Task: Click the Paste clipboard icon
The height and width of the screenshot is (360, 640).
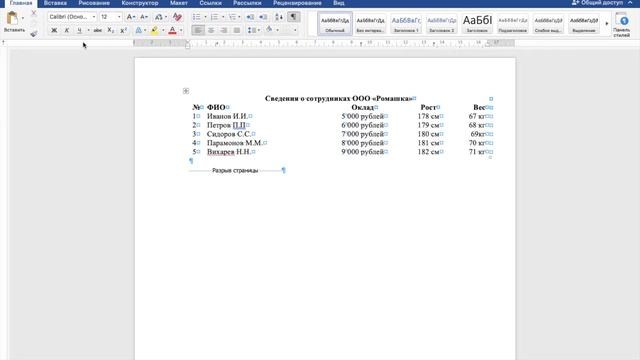Action: click(12, 18)
